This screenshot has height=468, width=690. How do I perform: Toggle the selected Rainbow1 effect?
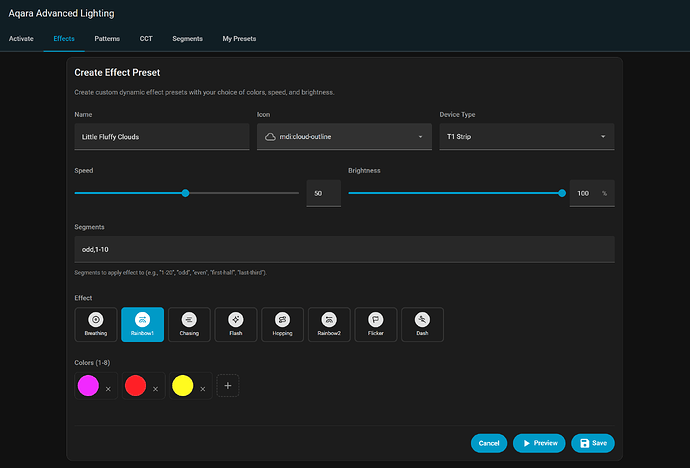pos(142,323)
